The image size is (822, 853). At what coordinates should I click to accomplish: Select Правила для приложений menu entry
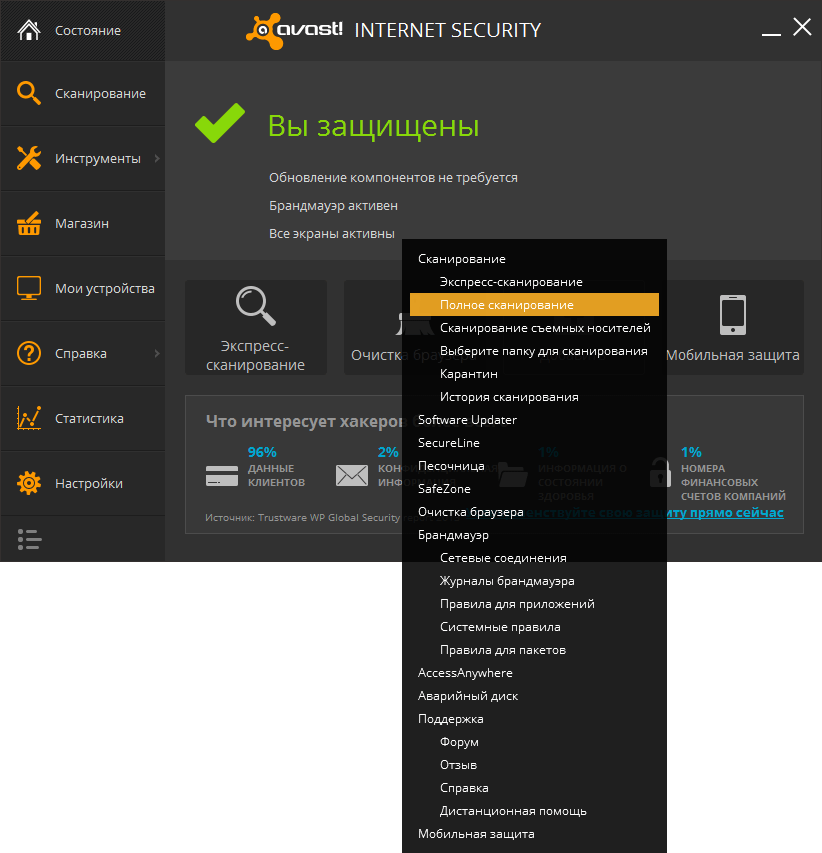[x=534, y=604]
